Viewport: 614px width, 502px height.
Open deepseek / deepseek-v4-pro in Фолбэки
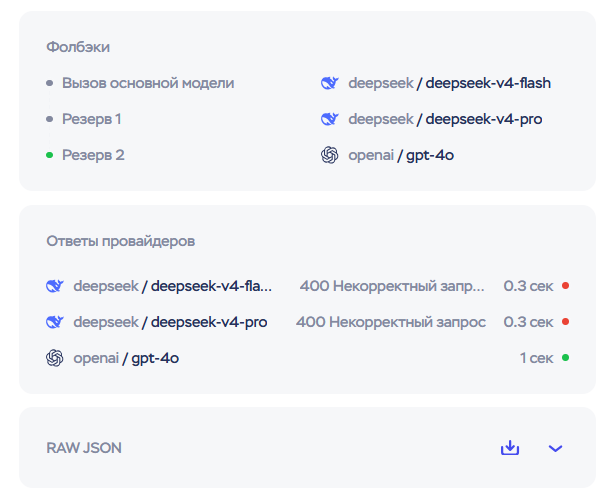point(445,119)
